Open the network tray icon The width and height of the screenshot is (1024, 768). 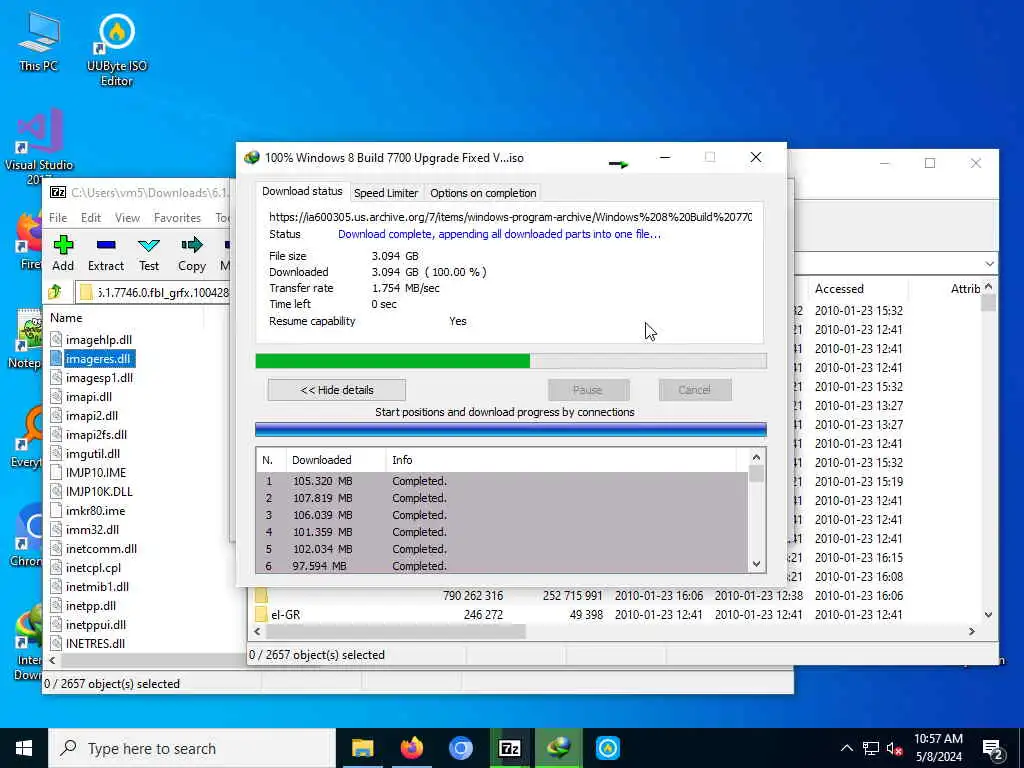tap(871, 748)
